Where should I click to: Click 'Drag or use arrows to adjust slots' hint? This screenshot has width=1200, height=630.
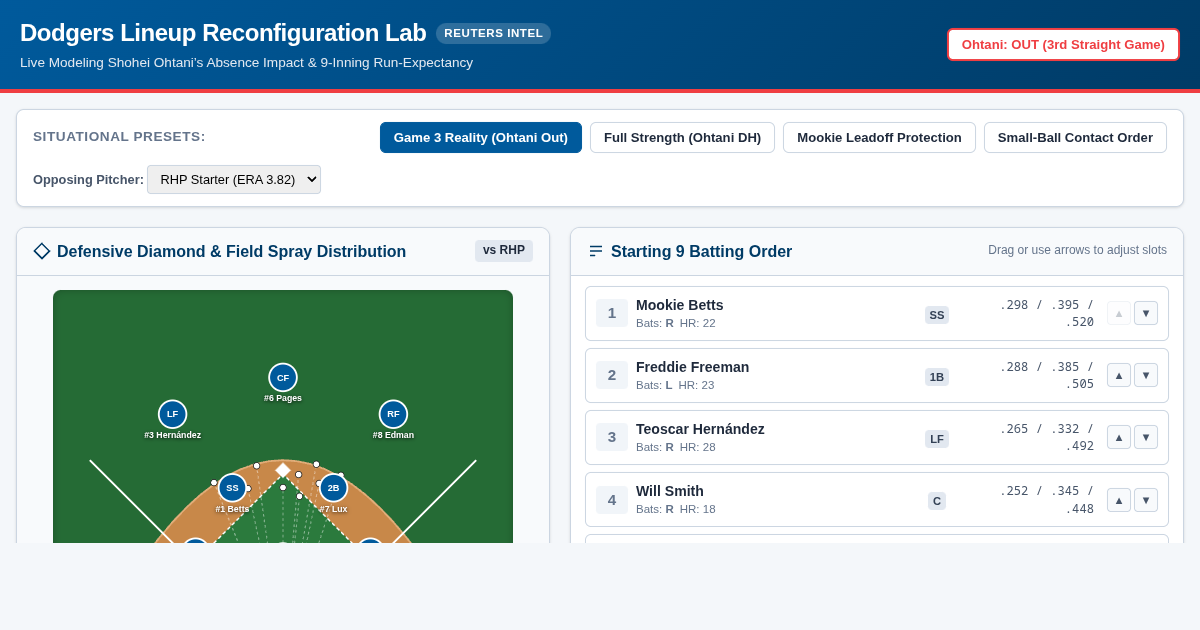pyautogui.click(x=1077, y=250)
